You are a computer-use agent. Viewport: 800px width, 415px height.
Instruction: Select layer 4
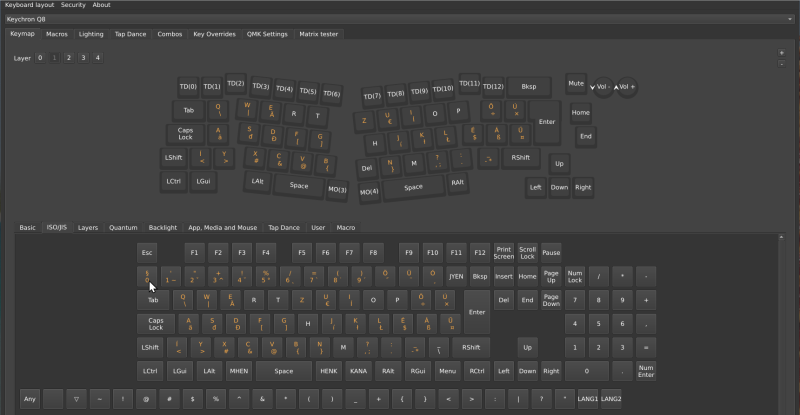(x=97, y=58)
